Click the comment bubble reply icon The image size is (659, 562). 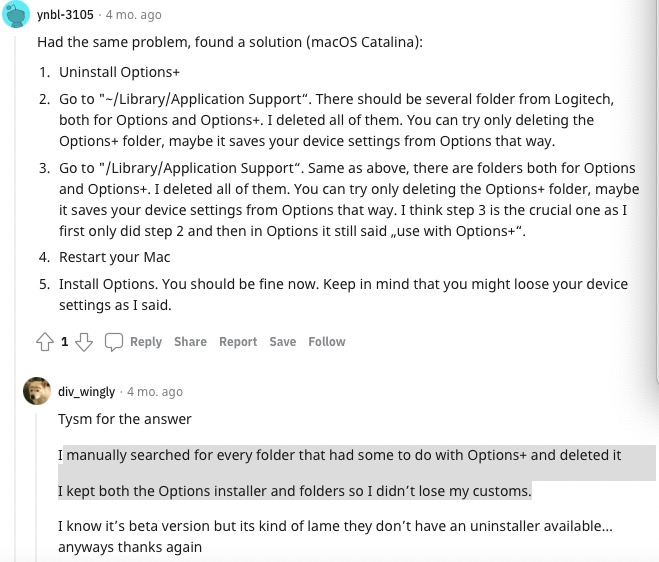pos(114,342)
